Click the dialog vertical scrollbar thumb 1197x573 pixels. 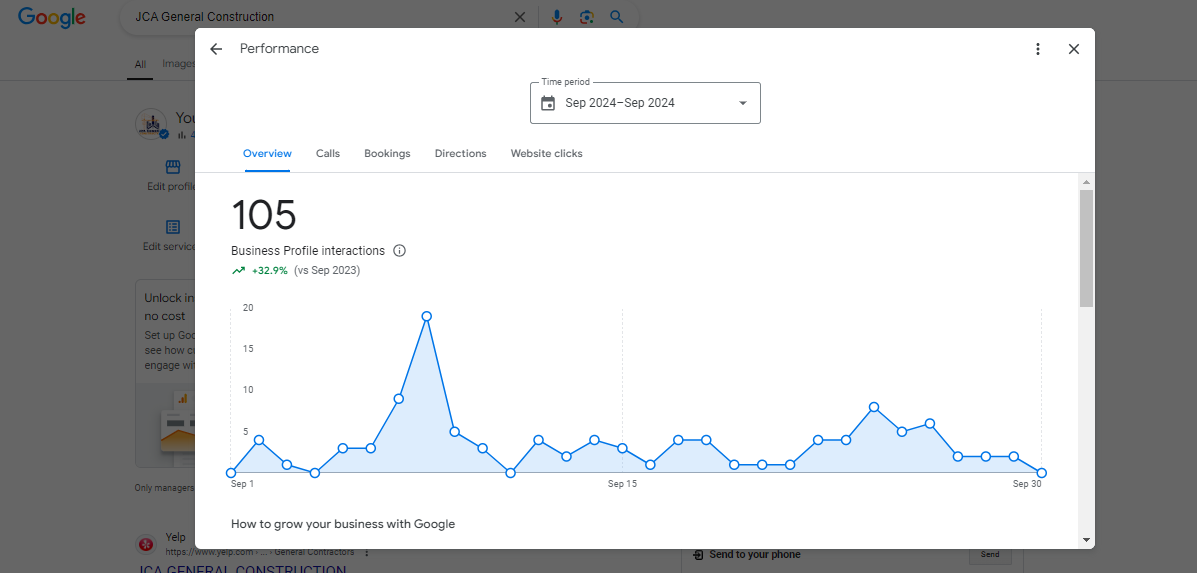(1086, 249)
